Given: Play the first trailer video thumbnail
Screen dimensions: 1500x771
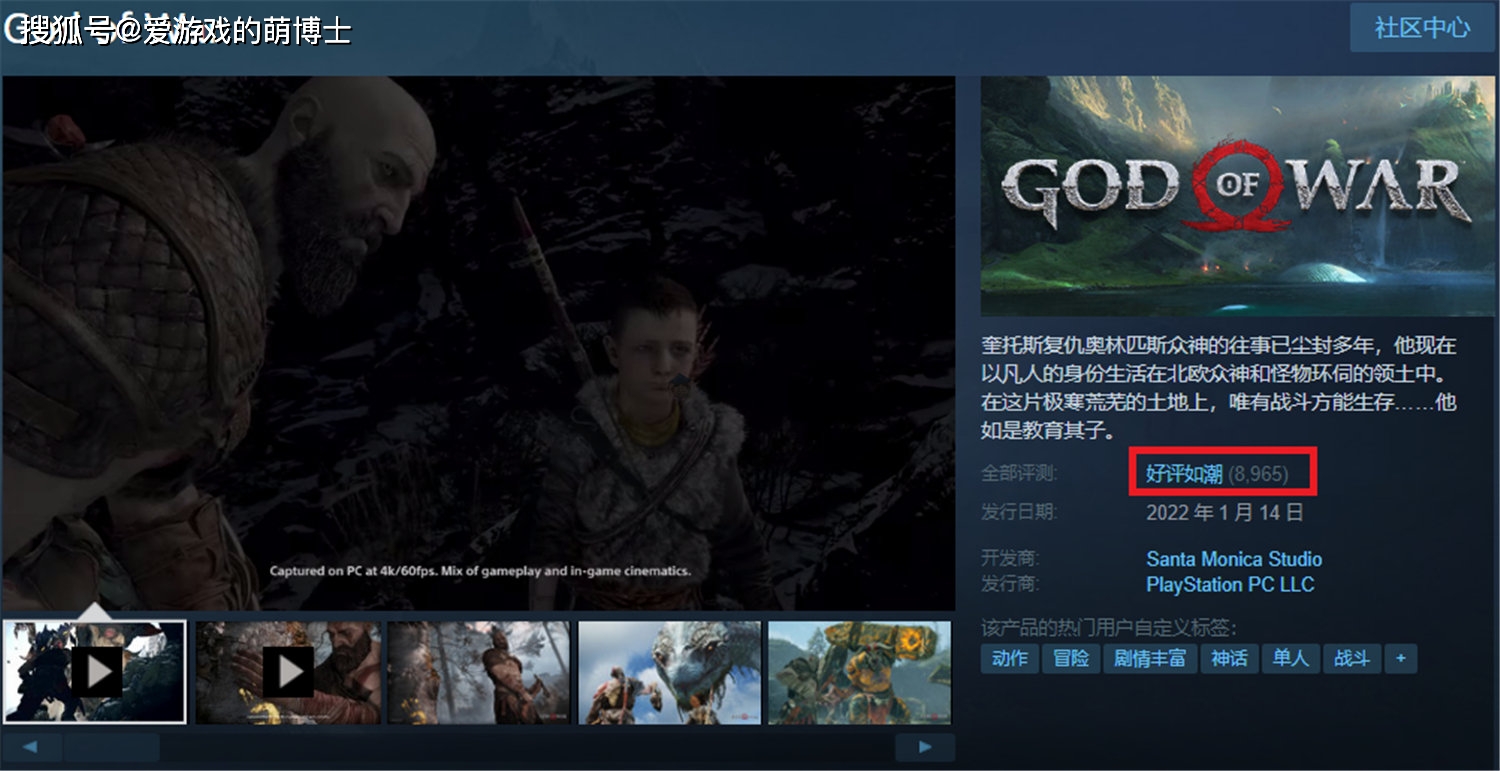Looking at the screenshot, I should pyautogui.click(x=94, y=671).
